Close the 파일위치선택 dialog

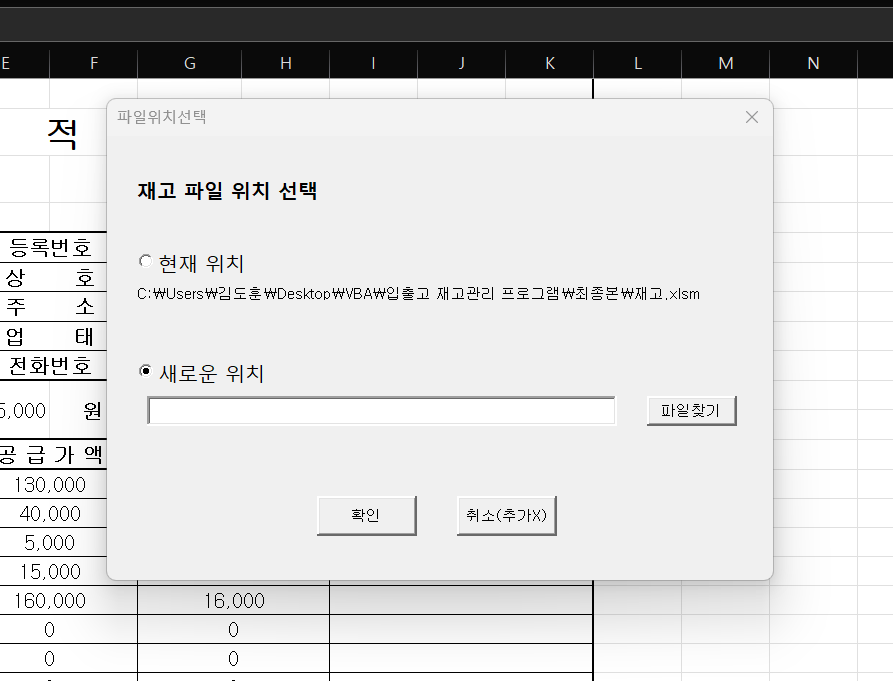tap(752, 117)
